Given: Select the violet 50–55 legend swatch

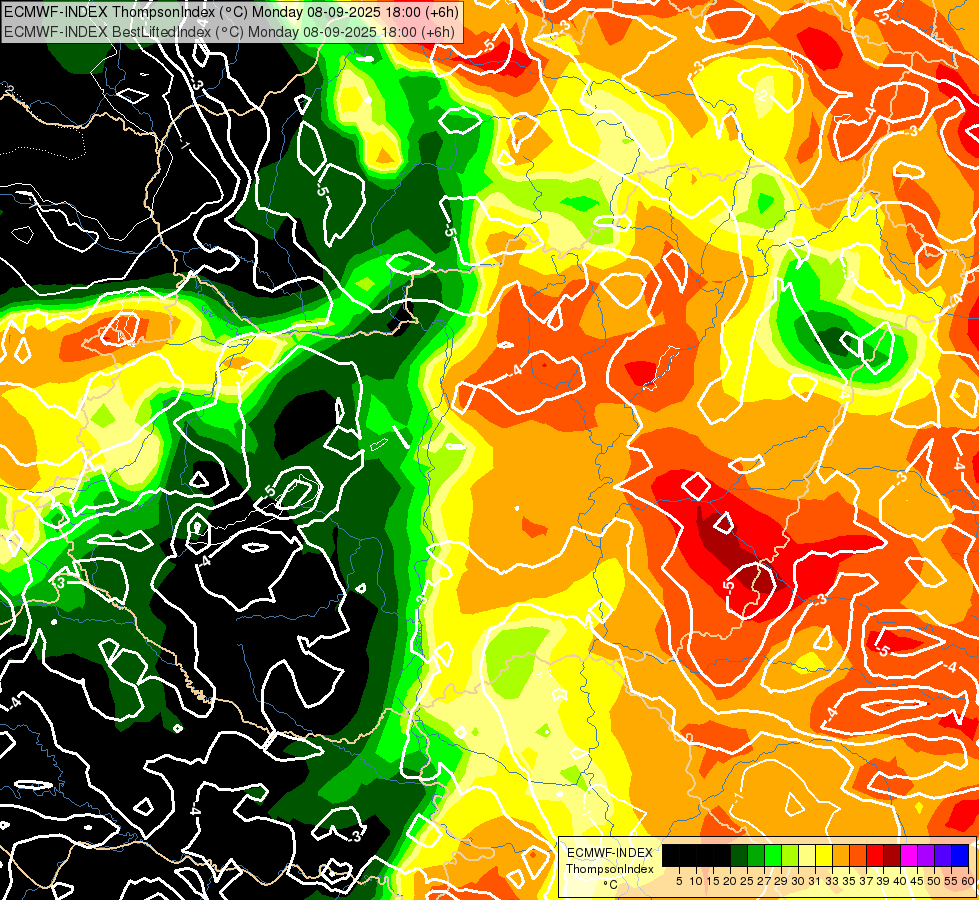Looking at the screenshot, I should click(x=943, y=856).
